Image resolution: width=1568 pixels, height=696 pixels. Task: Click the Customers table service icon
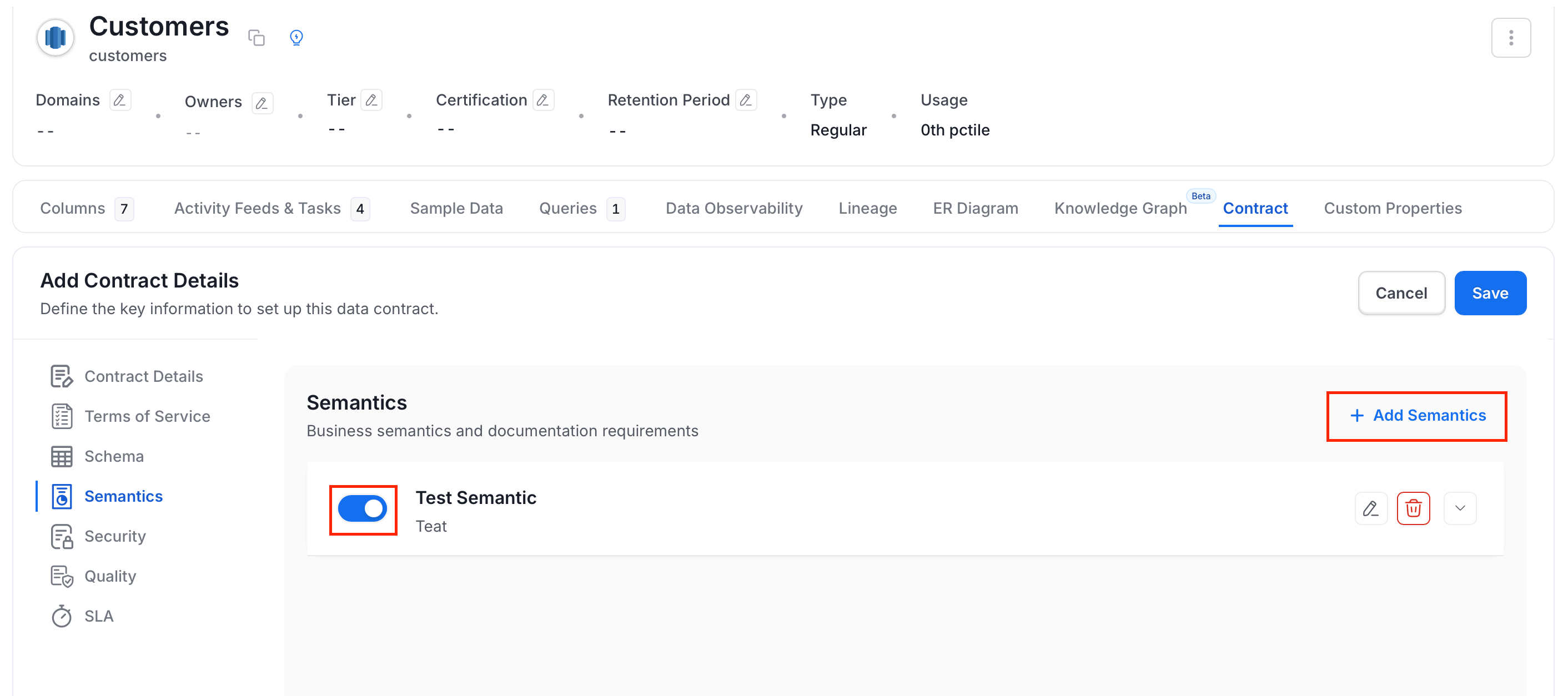coord(56,38)
